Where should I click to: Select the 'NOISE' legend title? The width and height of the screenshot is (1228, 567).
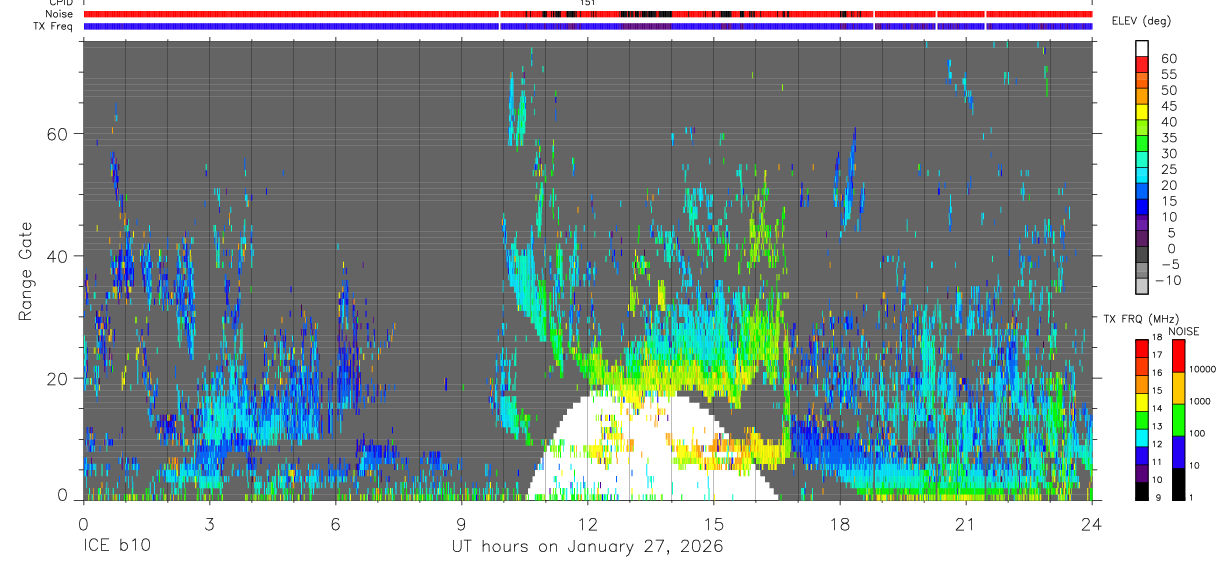pyautogui.click(x=1184, y=331)
